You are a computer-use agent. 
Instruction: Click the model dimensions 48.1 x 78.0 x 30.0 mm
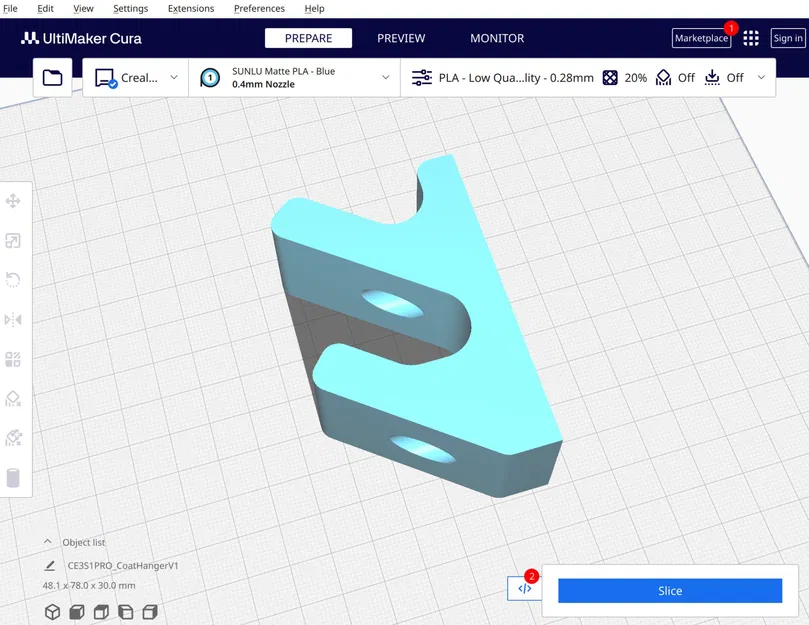(89, 585)
